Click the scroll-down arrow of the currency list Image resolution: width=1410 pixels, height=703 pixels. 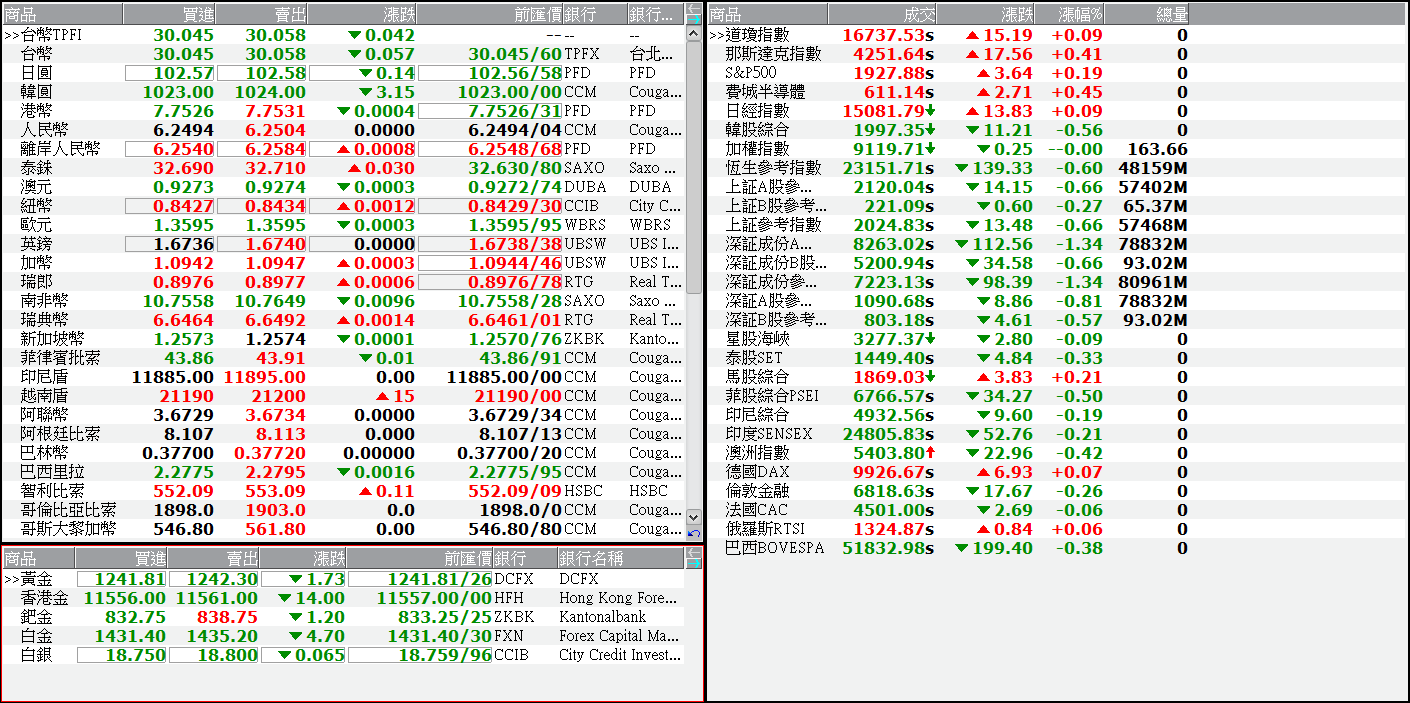point(695,516)
